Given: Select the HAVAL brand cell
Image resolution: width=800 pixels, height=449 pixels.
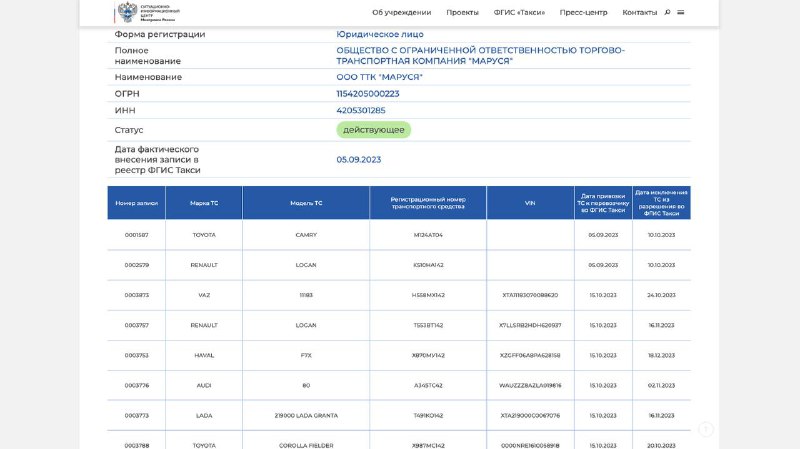Looking at the screenshot, I should coord(204,355).
